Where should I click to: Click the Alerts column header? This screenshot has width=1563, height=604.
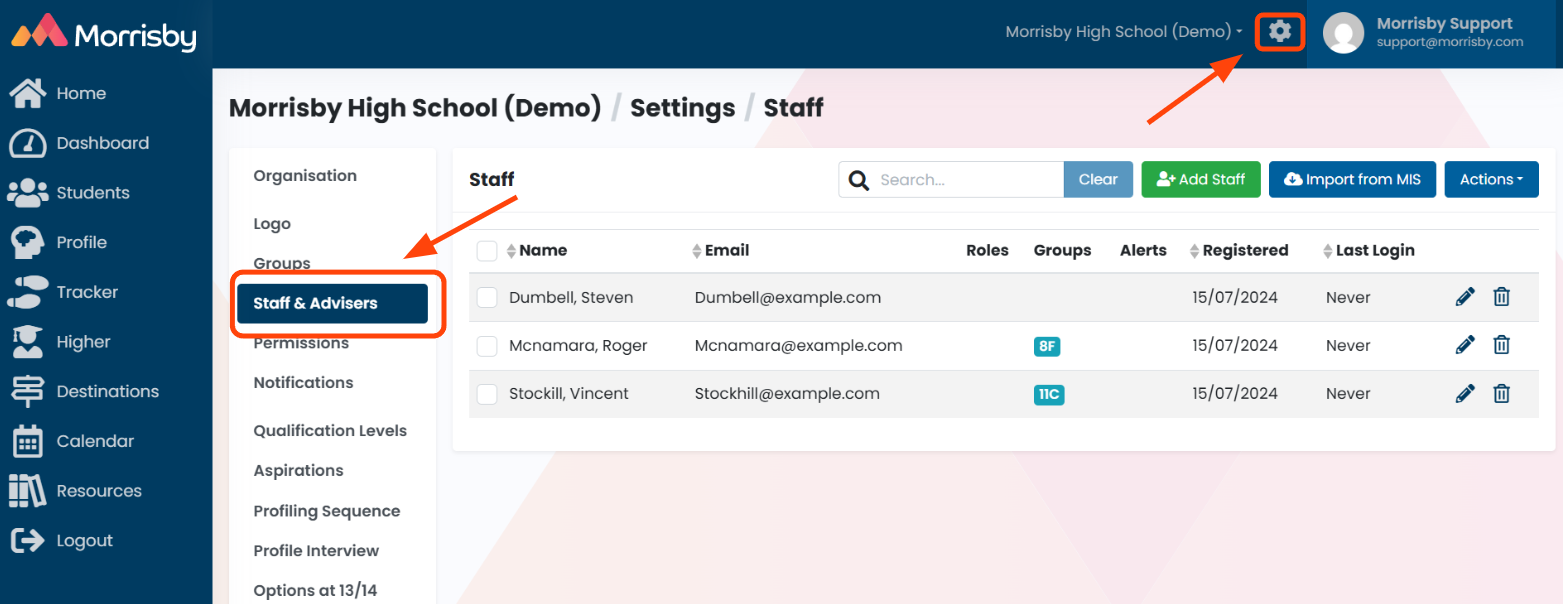(x=1143, y=250)
